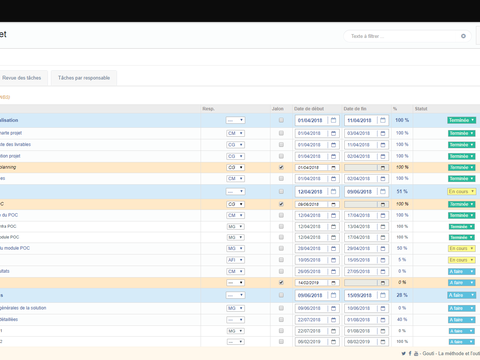Open calendar icon beside 11/04/2018 in top blue row
Viewport: 480px width, 360px height.
(383, 120)
